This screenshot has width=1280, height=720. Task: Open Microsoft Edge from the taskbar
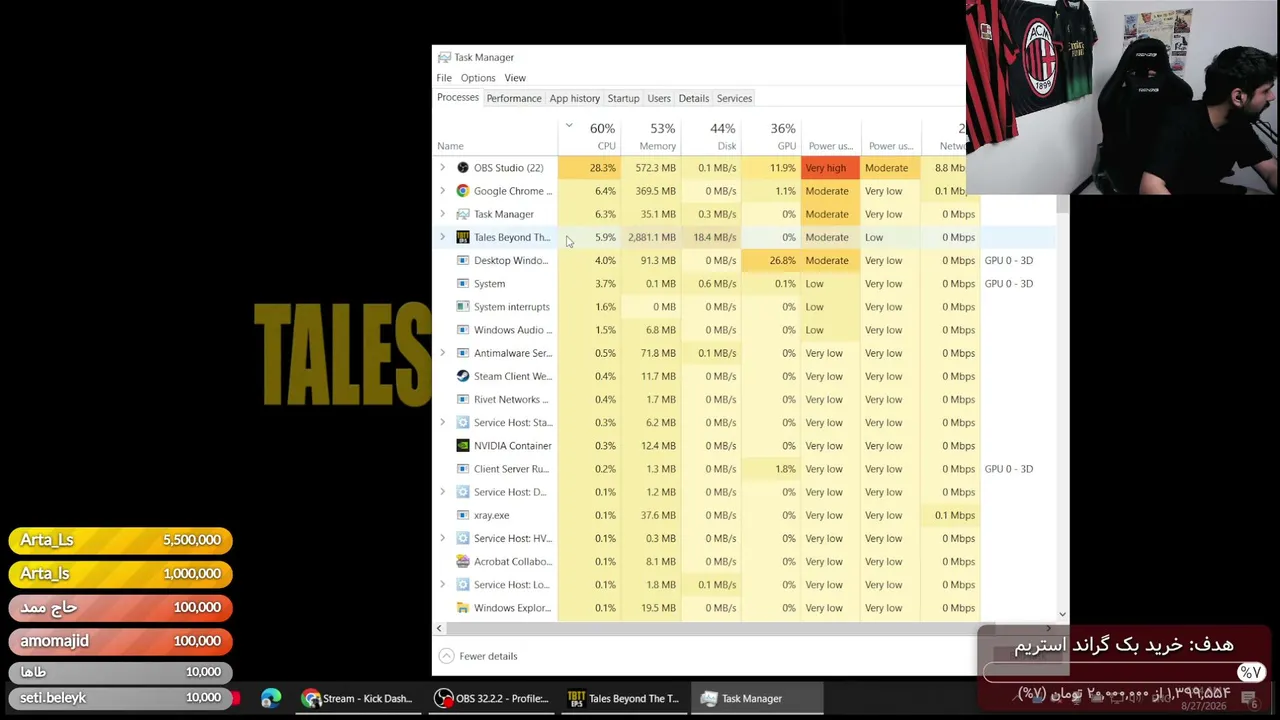point(271,699)
